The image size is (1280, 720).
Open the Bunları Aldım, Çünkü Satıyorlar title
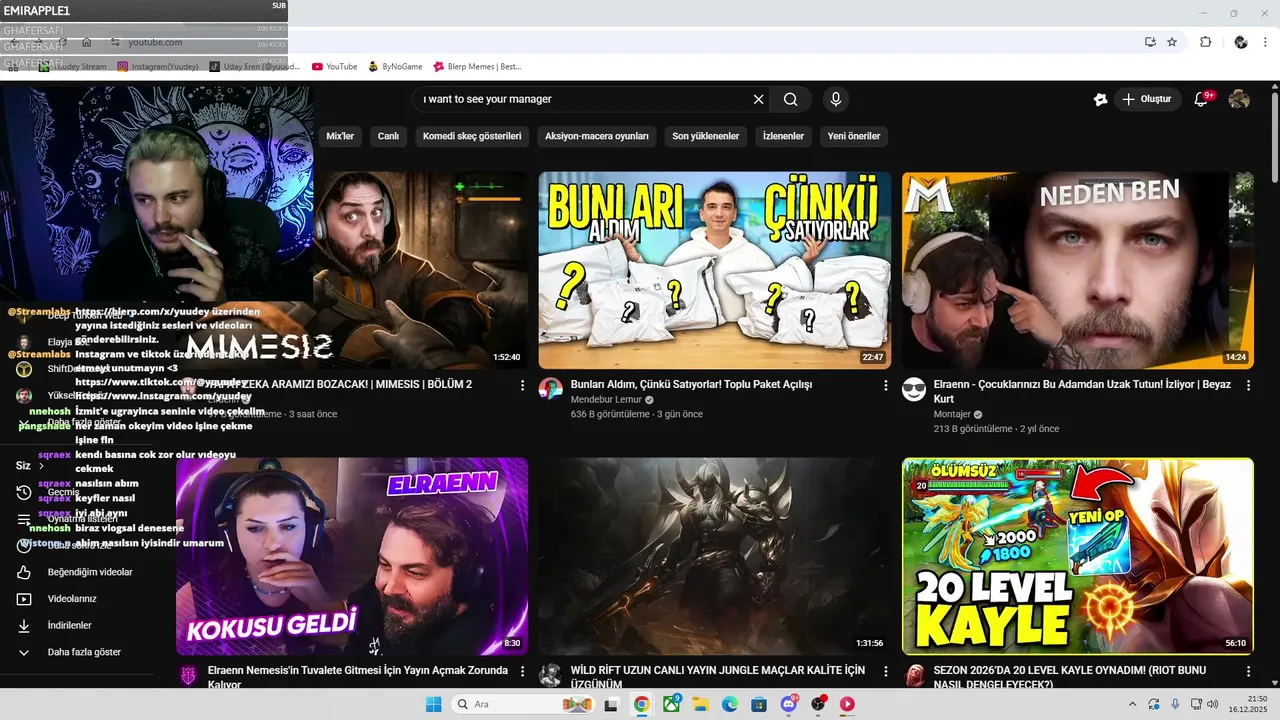691,384
